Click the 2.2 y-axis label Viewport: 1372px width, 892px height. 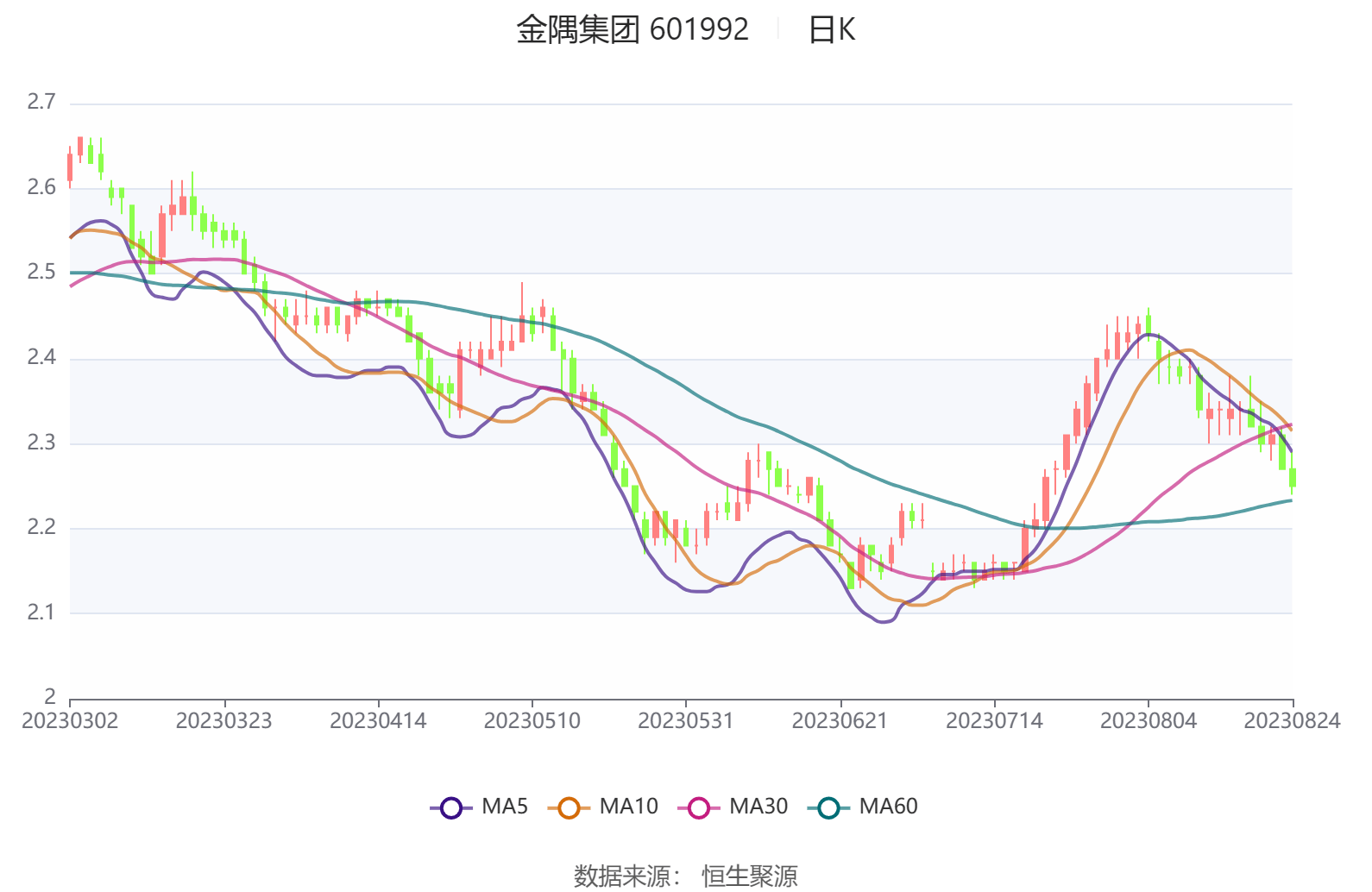pyautogui.click(x=41, y=527)
